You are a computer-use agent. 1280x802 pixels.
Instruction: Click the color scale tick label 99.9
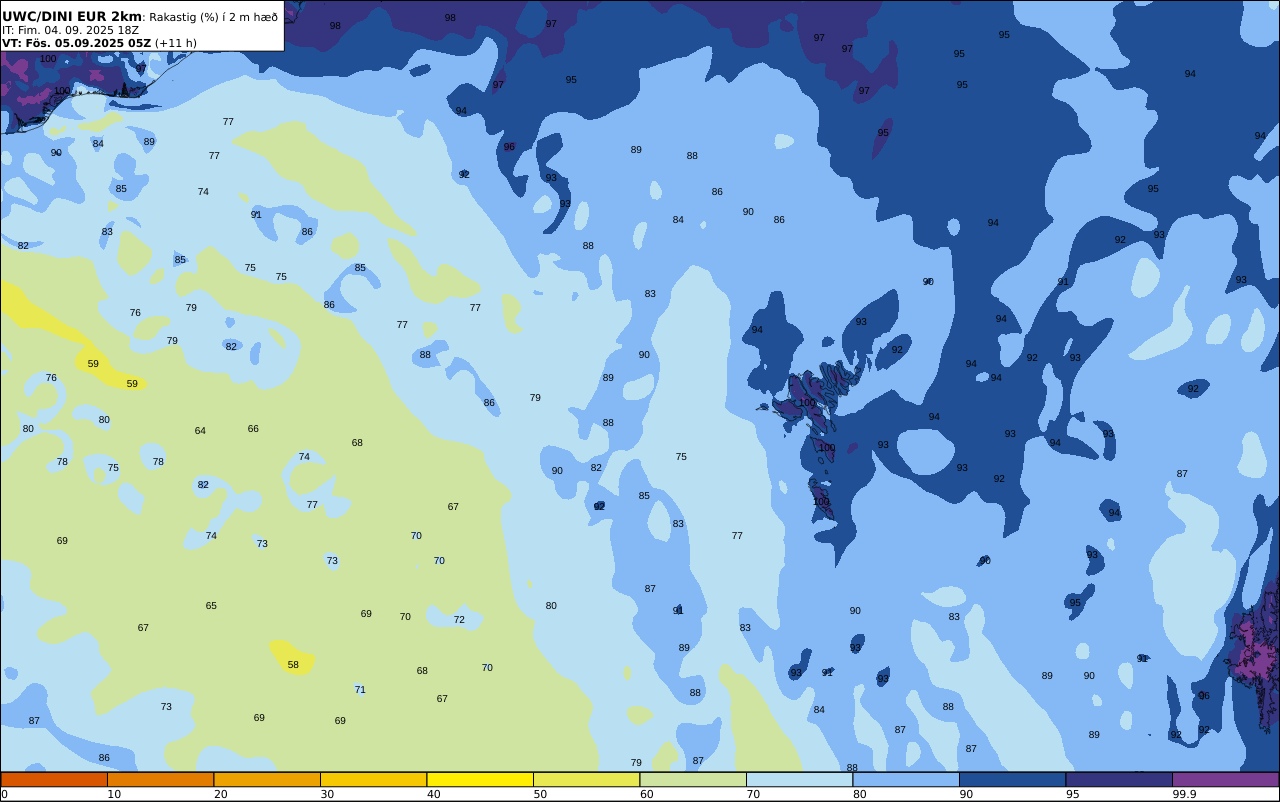pos(1184,794)
